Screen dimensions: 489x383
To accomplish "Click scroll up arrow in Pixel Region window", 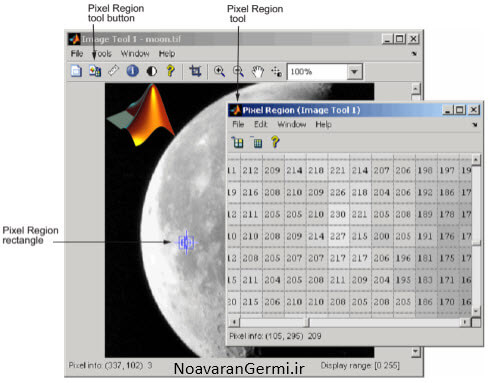I will (x=476, y=160).
